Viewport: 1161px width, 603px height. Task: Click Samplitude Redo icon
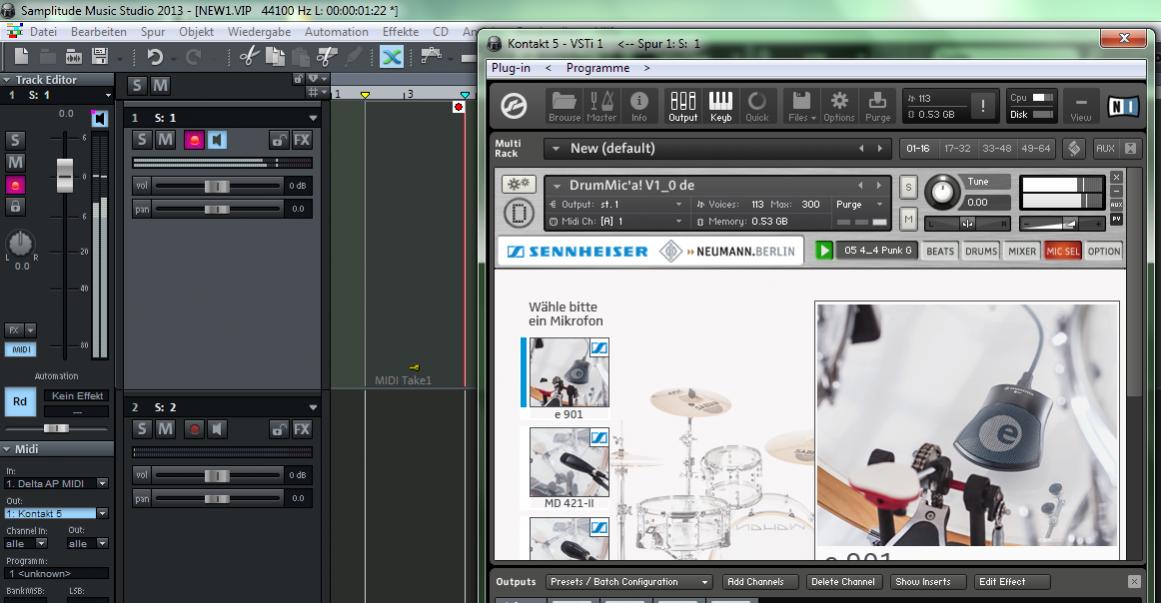click(194, 56)
